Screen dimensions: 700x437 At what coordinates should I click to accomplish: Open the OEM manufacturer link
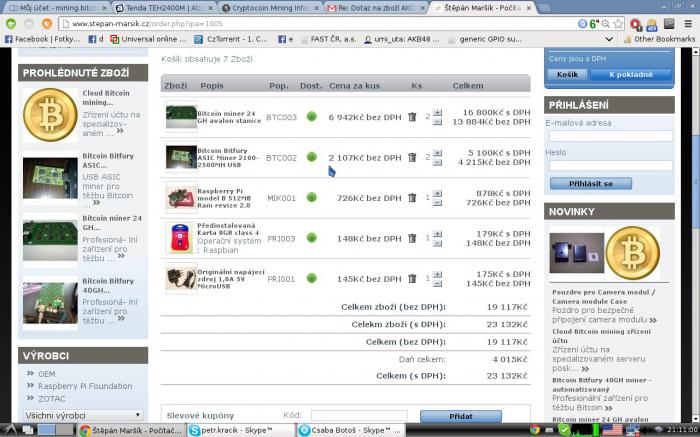click(x=46, y=374)
